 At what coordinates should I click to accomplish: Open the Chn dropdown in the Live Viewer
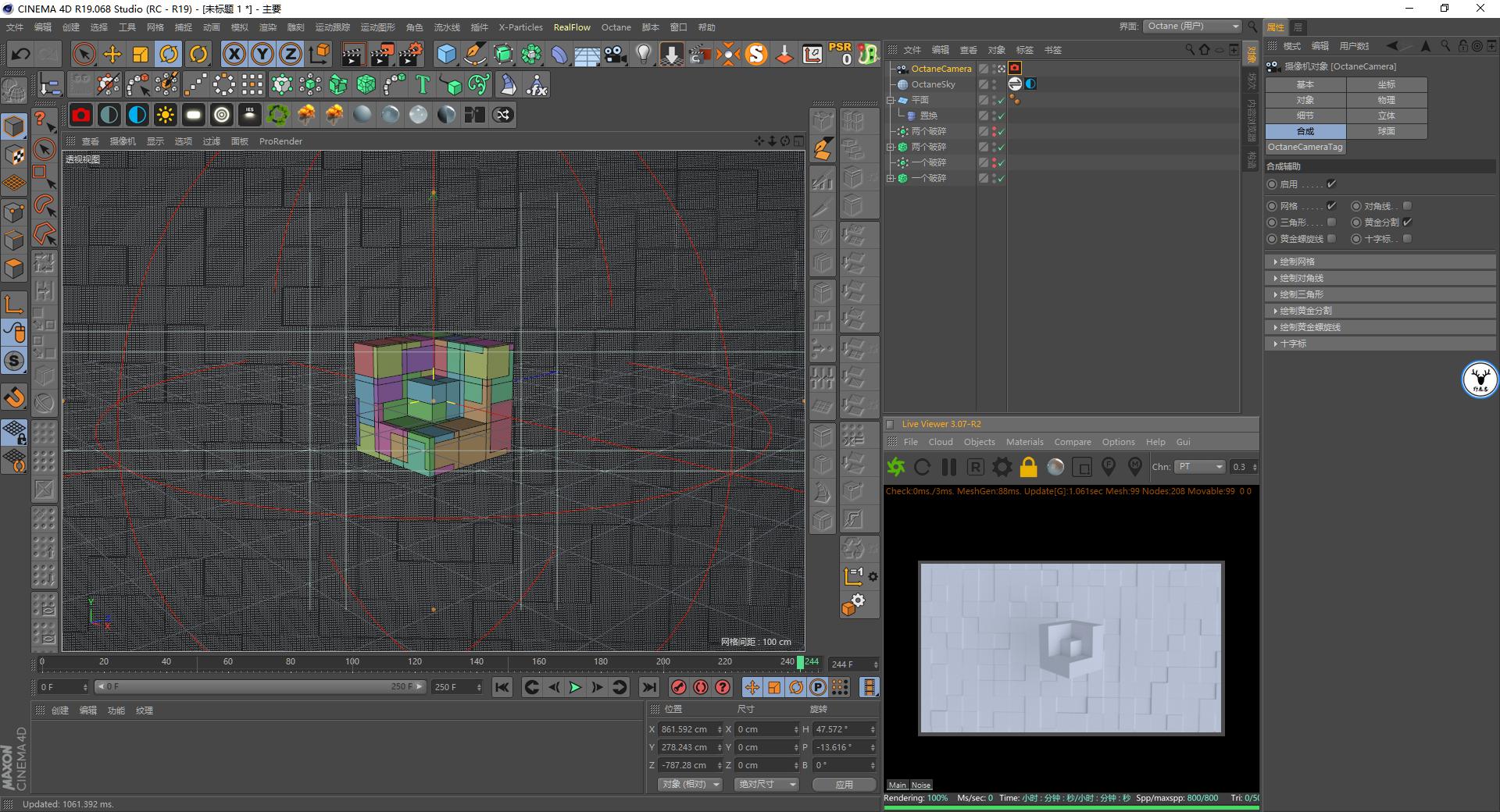tap(1199, 466)
